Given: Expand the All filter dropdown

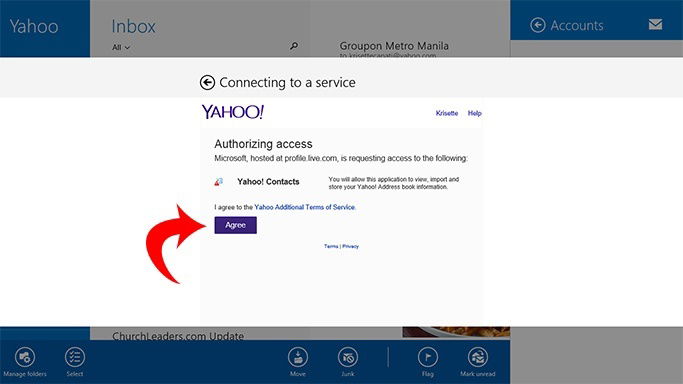Looking at the screenshot, I should click(x=121, y=47).
